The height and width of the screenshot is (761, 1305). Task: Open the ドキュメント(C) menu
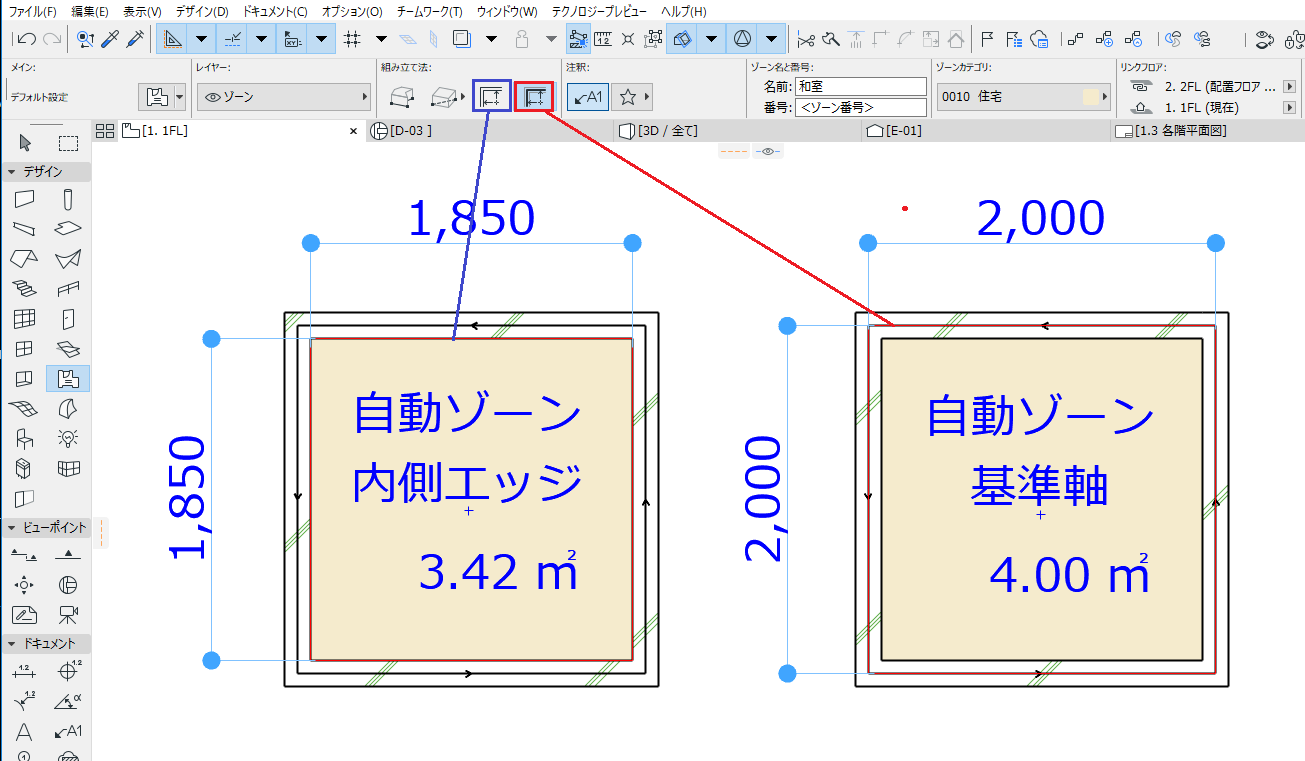pyautogui.click(x=275, y=11)
